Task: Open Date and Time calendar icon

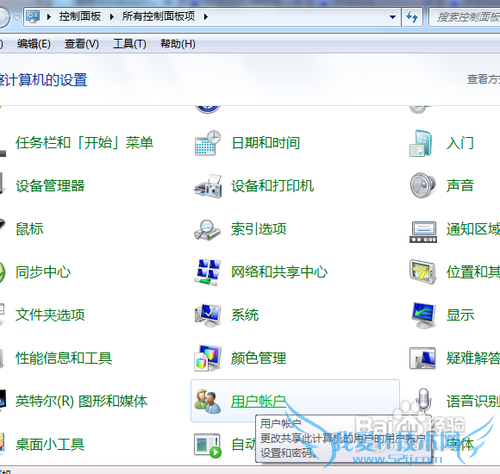Action: pyautogui.click(x=208, y=143)
